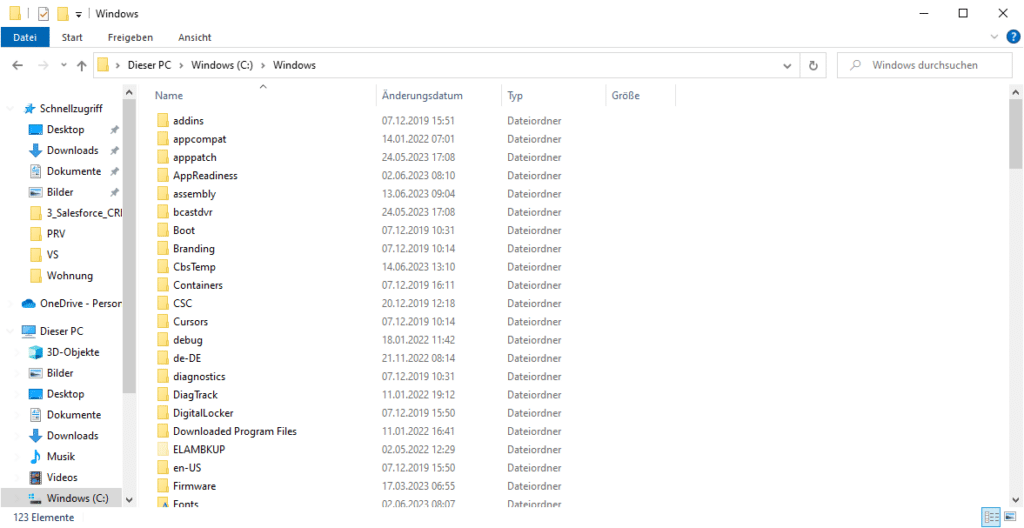Click the Cursors folder icon
Screen dimensions: 1024x528
163,322
